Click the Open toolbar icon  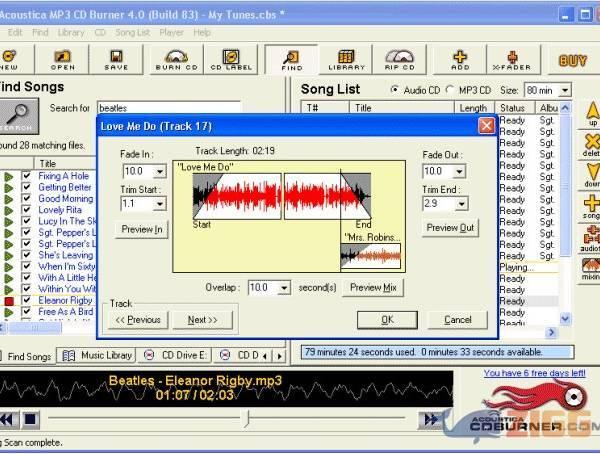click(62, 60)
